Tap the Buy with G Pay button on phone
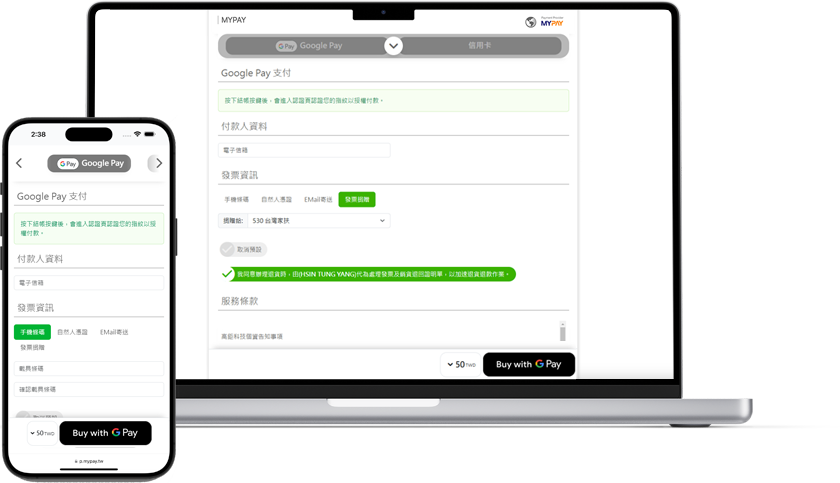This screenshot has height=483, width=840. 105,433
